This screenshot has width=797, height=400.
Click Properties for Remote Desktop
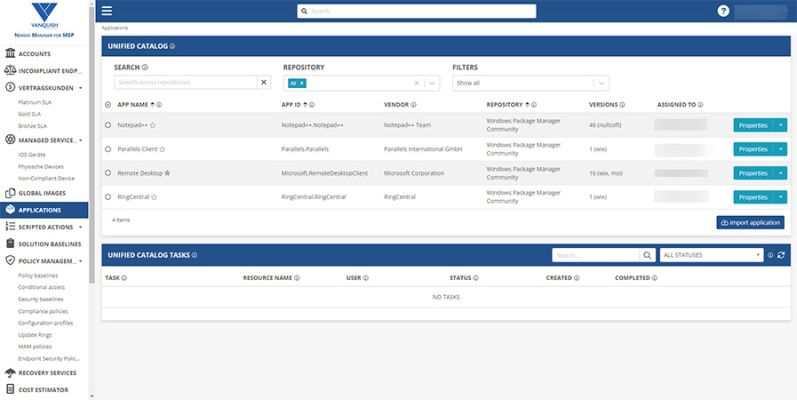753,173
